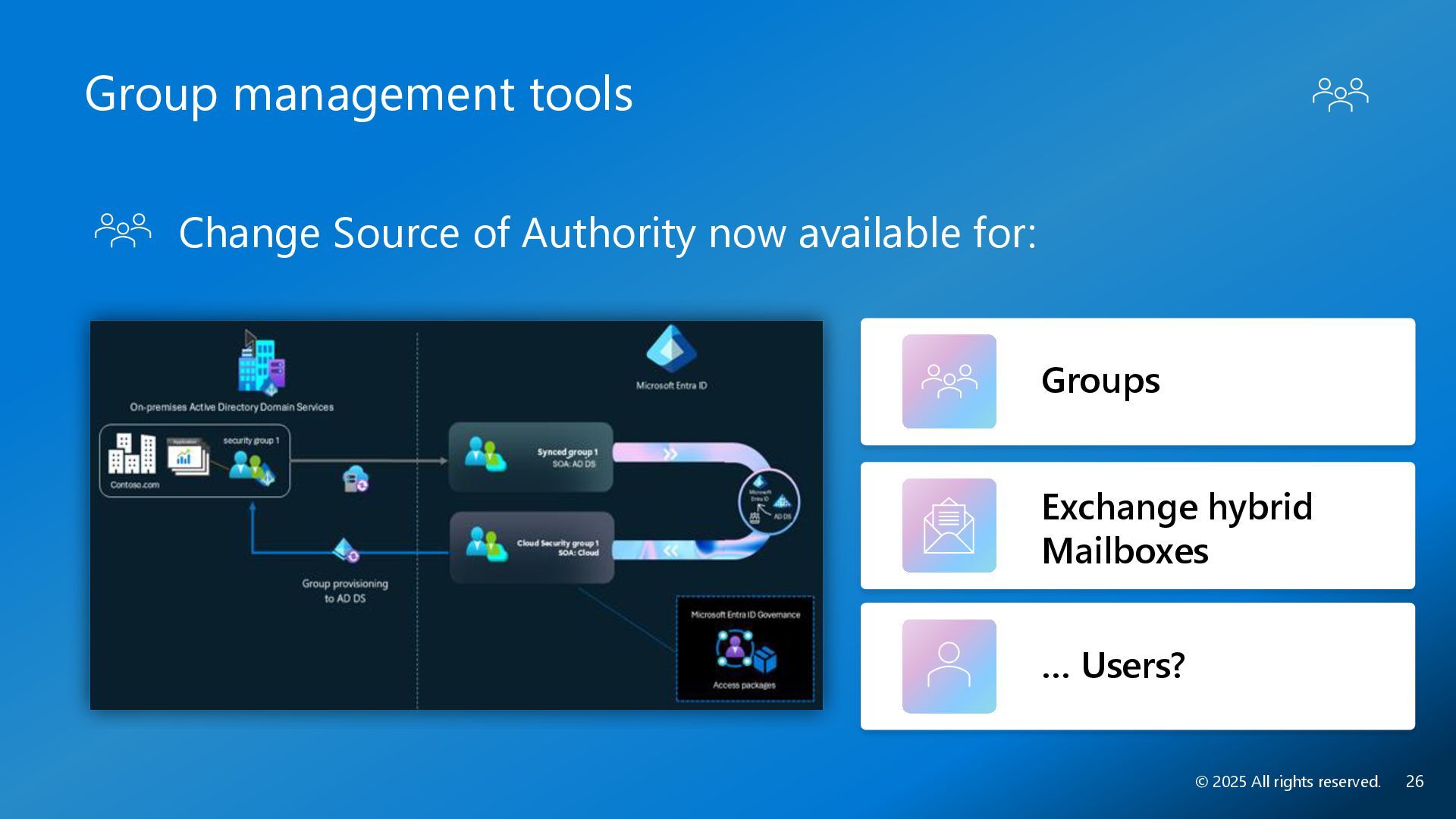Click the application chart stack icon
The image size is (1456, 819).
pos(187,457)
